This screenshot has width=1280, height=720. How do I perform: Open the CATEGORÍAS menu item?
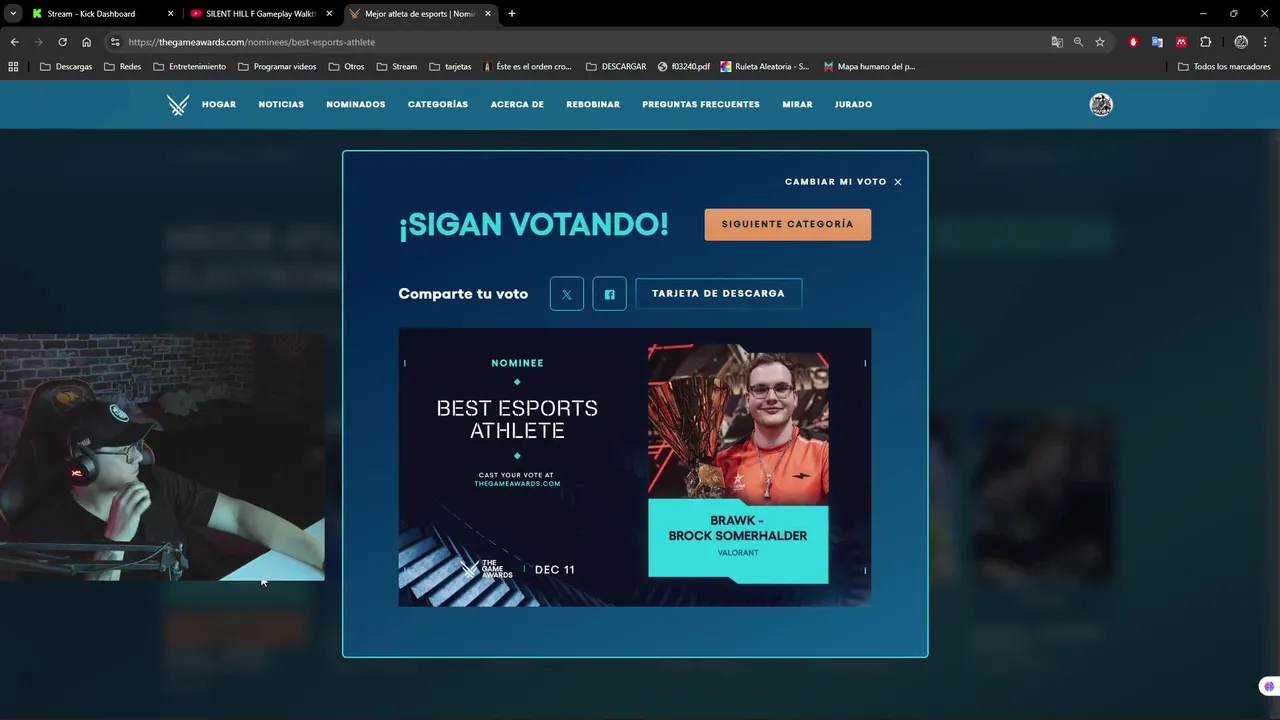(x=438, y=105)
